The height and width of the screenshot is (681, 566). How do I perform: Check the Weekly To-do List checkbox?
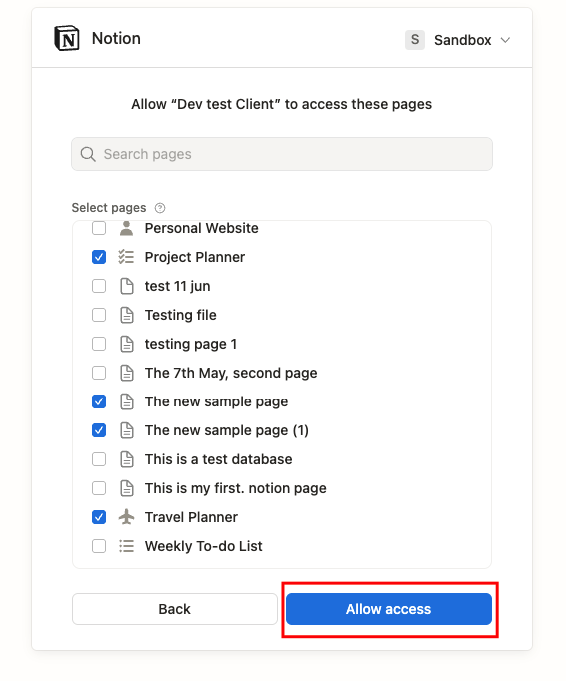[x=99, y=546]
